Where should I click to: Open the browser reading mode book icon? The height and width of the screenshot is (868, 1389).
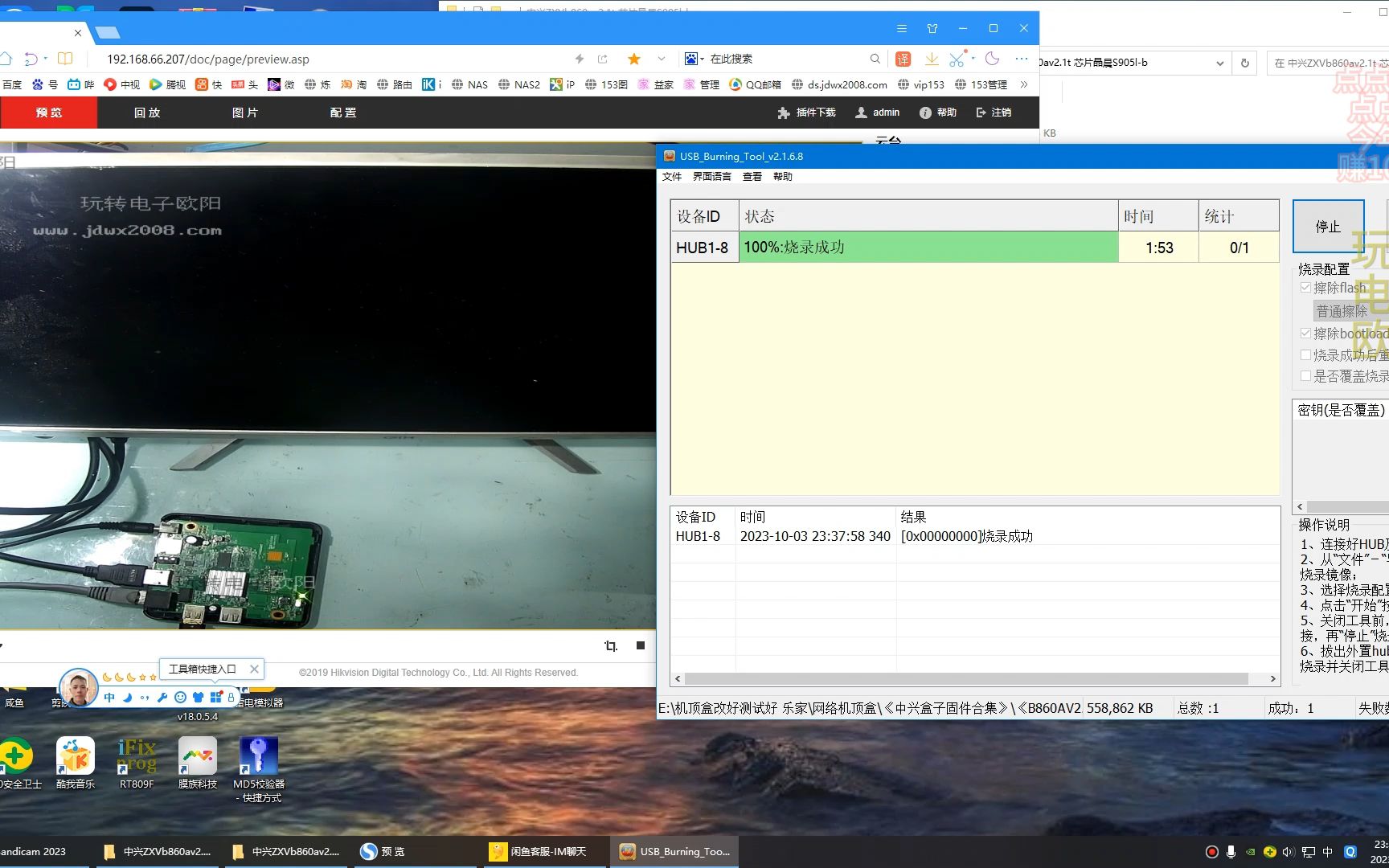pos(65,59)
